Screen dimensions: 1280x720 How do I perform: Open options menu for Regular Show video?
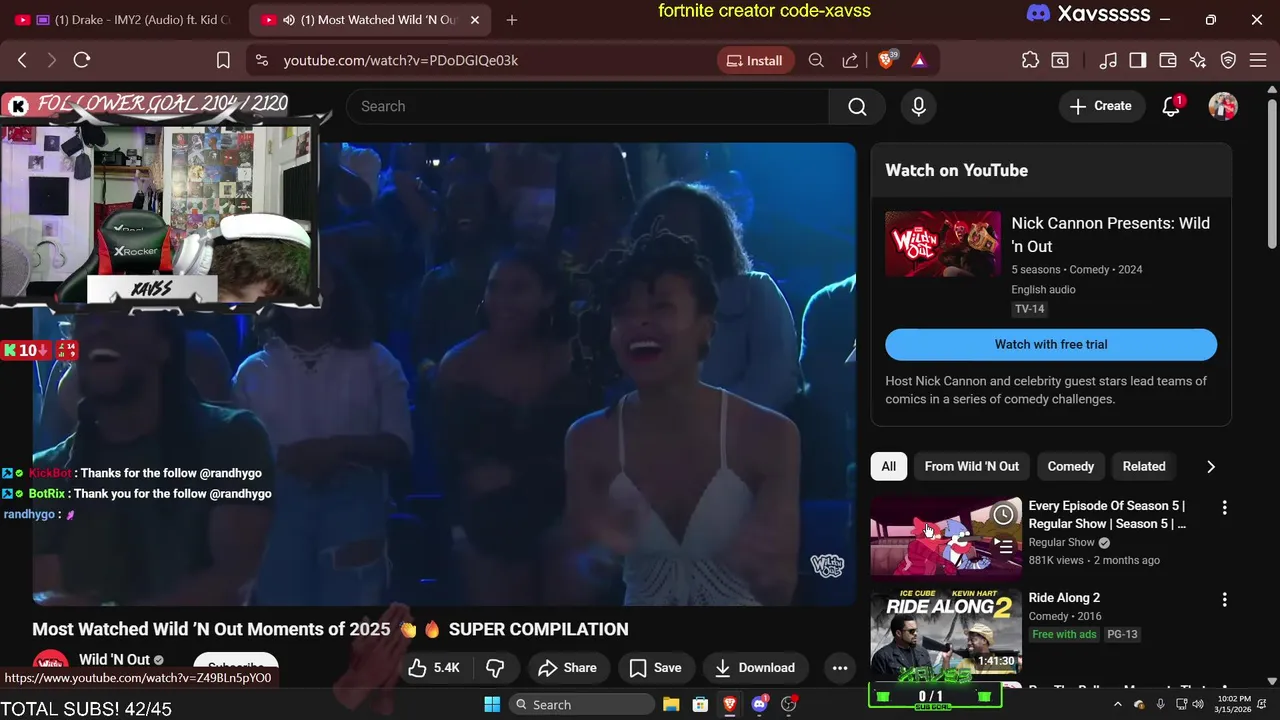1224,507
